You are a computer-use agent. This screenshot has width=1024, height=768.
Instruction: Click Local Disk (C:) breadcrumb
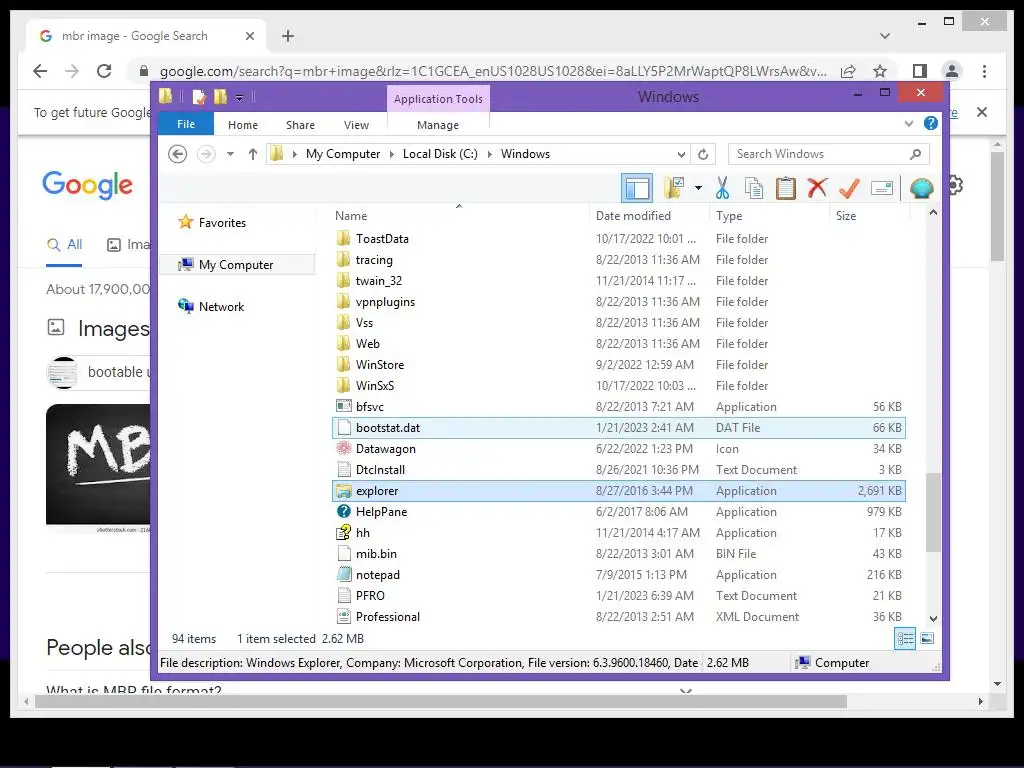440,154
